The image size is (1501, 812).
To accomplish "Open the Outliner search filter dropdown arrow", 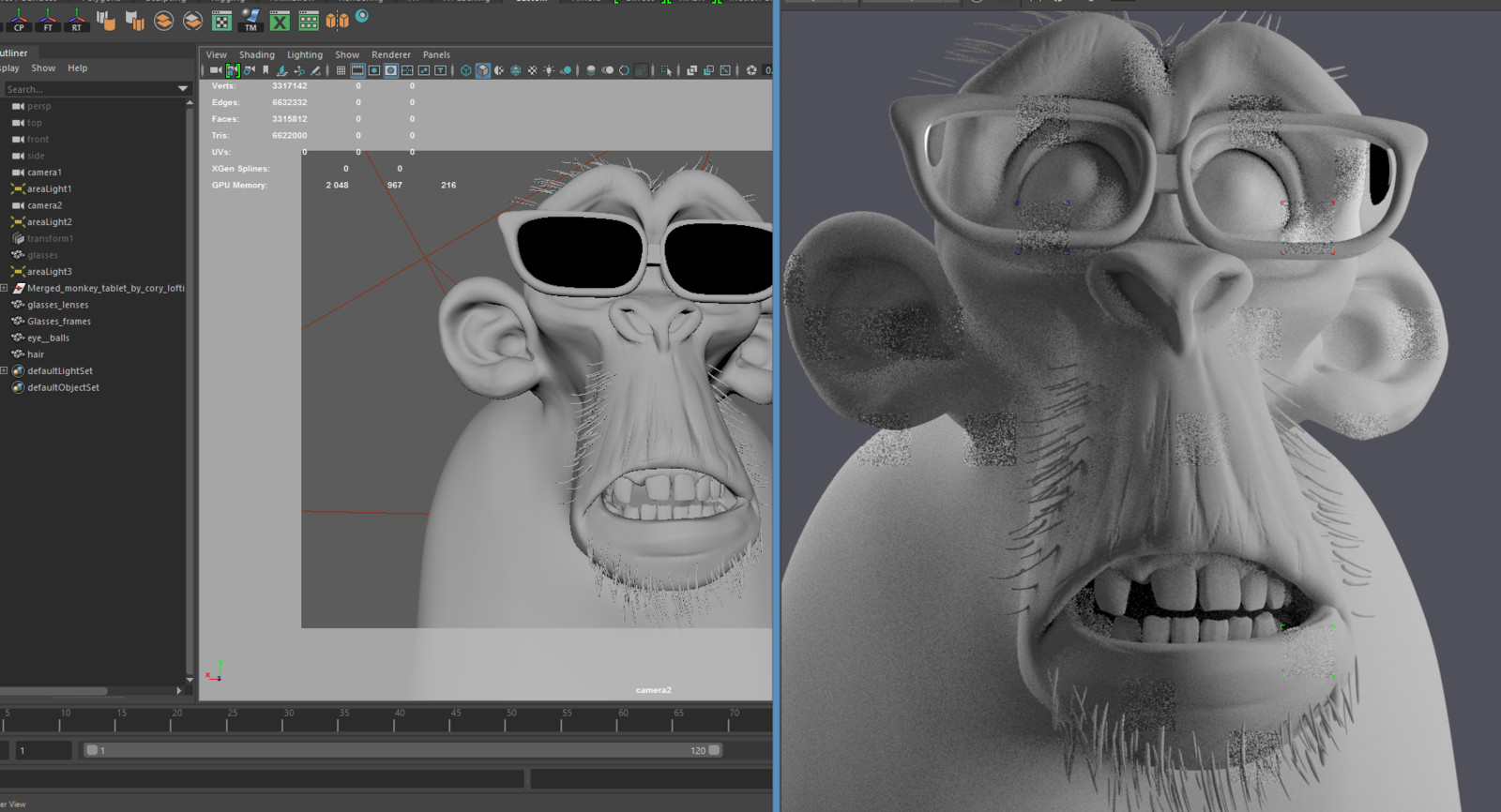I will pos(183,88).
